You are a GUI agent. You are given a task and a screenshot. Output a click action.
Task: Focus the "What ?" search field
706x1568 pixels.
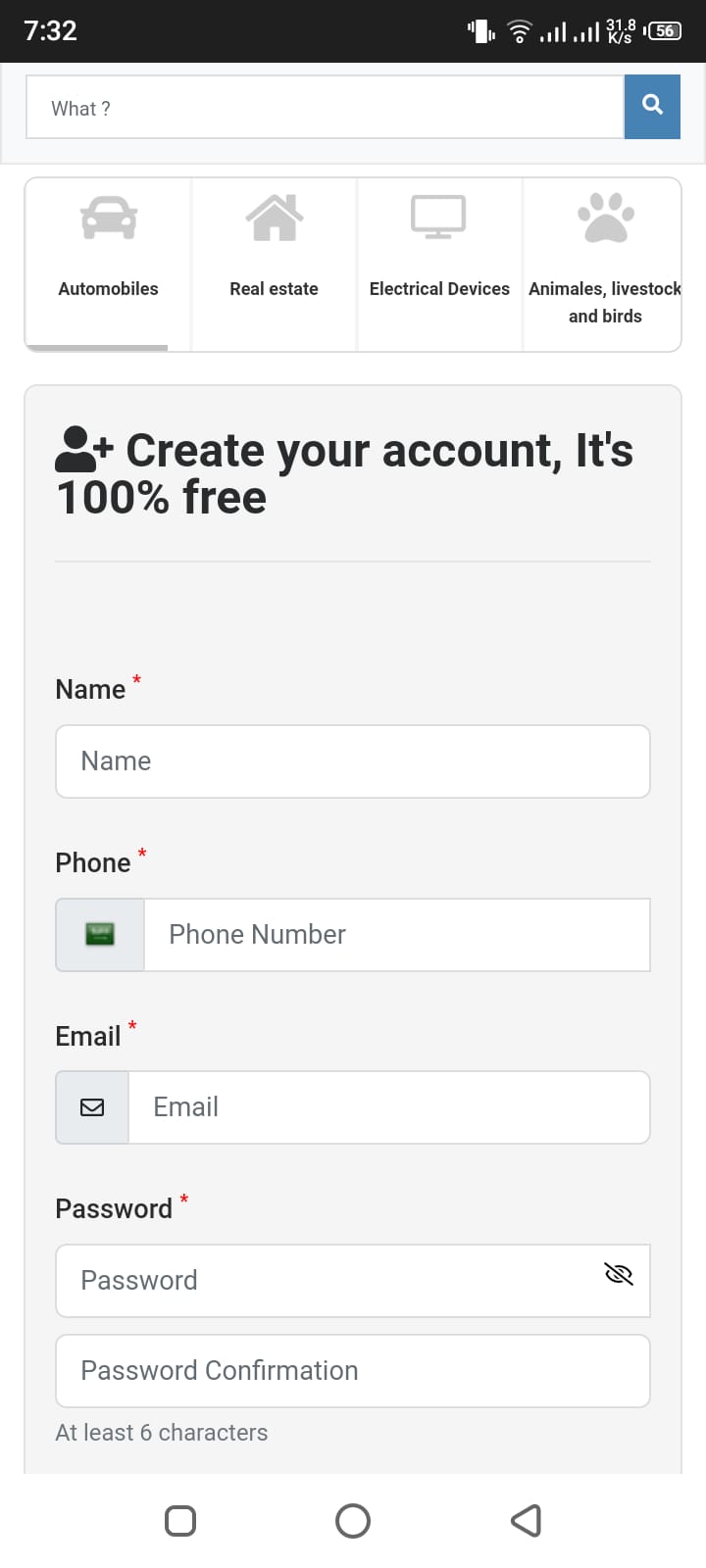324,108
